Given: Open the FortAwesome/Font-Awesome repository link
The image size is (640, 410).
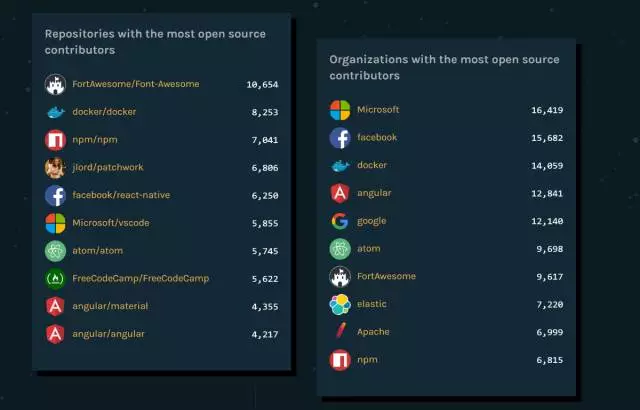Looking at the screenshot, I should pyautogui.click(x=136, y=84).
